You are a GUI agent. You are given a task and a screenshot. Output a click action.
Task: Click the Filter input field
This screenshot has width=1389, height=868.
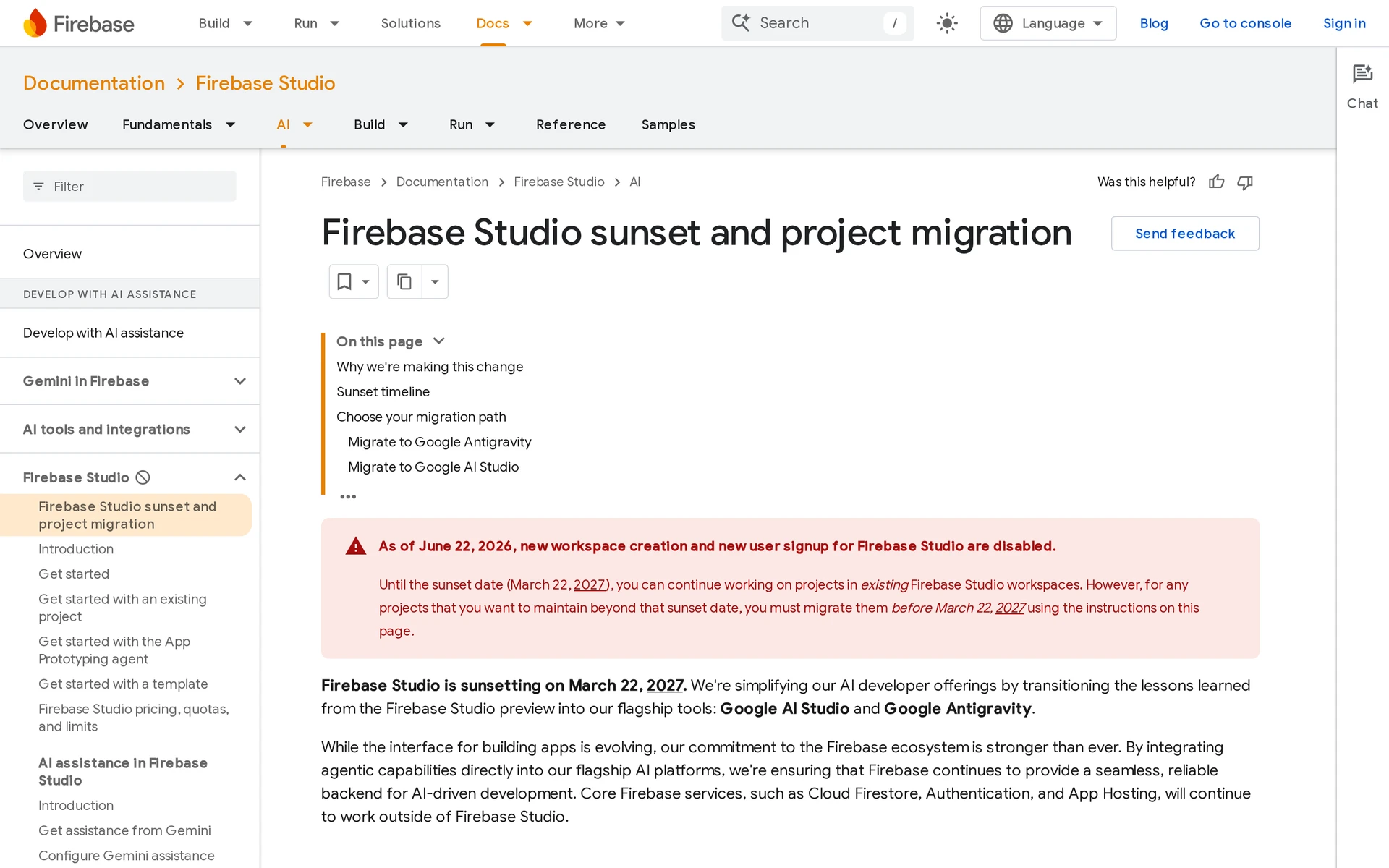[129, 187]
